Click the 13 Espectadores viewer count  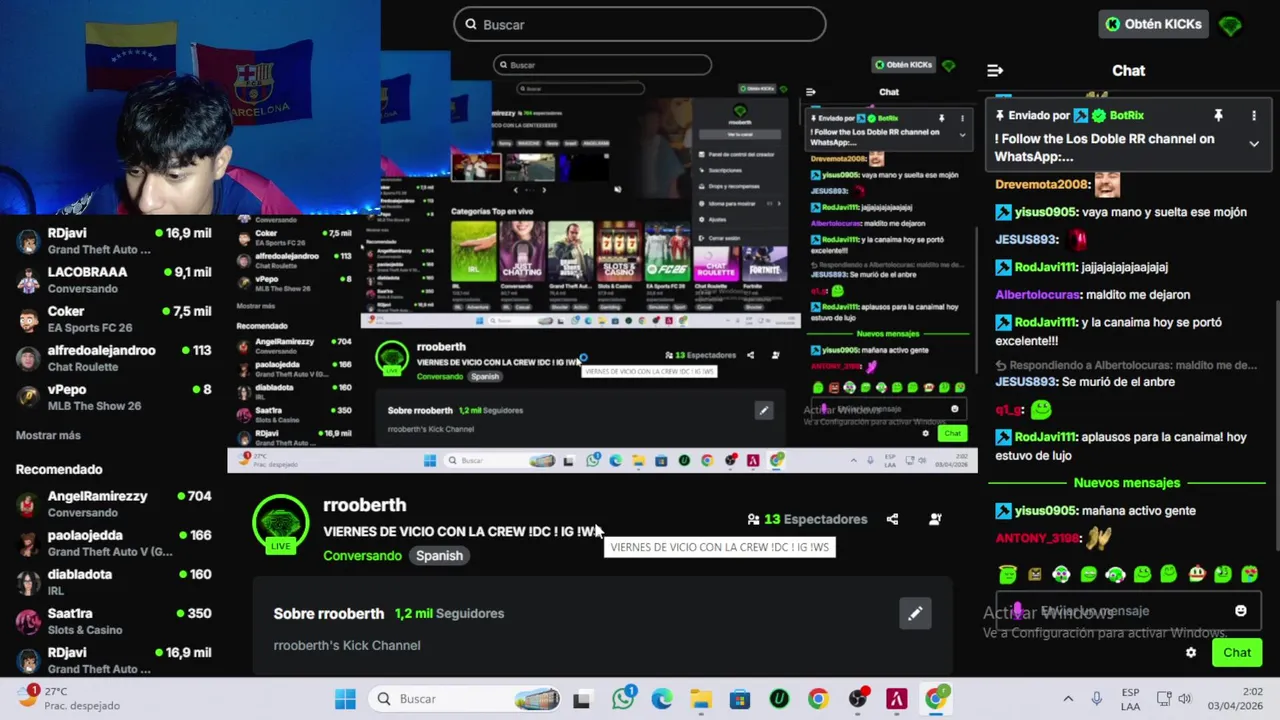coord(807,519)
